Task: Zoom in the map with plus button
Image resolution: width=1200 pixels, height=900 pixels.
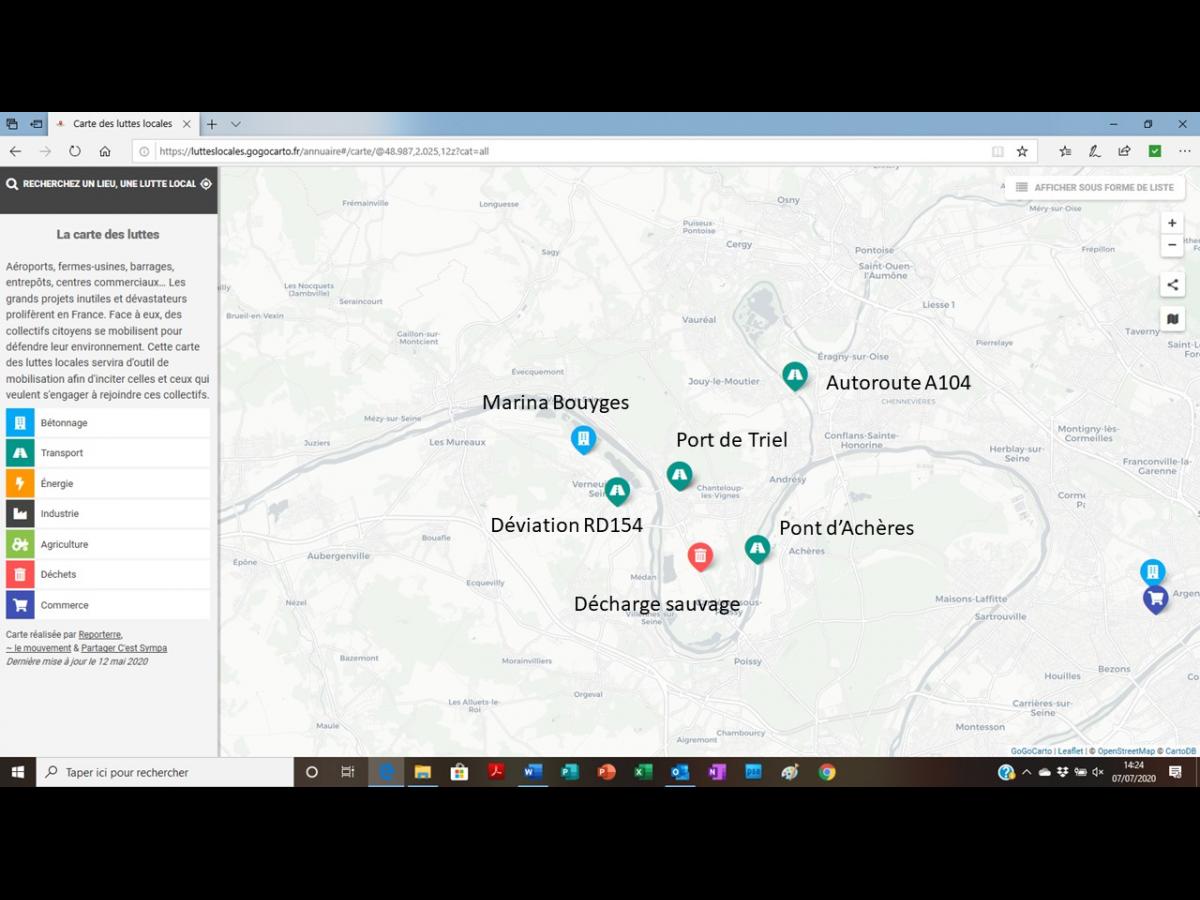Action: pyautogui.click(x=1172, y=223)
